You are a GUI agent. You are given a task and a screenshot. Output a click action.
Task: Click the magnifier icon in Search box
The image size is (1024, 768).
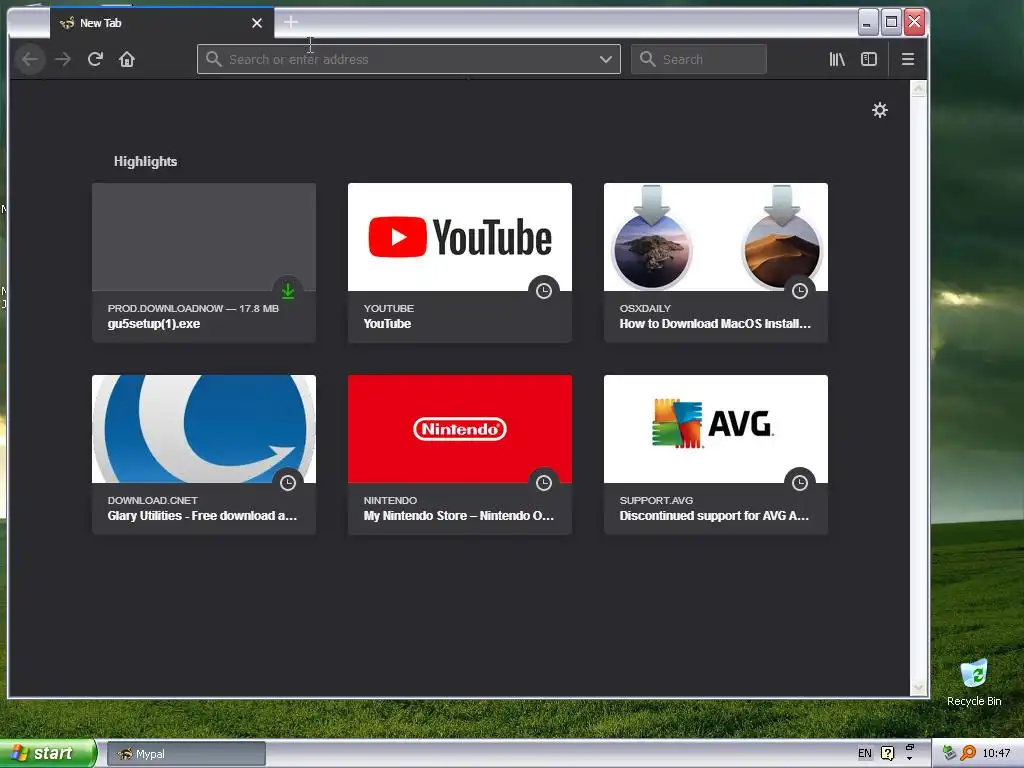pyautogui.click(x=647, y=59)
